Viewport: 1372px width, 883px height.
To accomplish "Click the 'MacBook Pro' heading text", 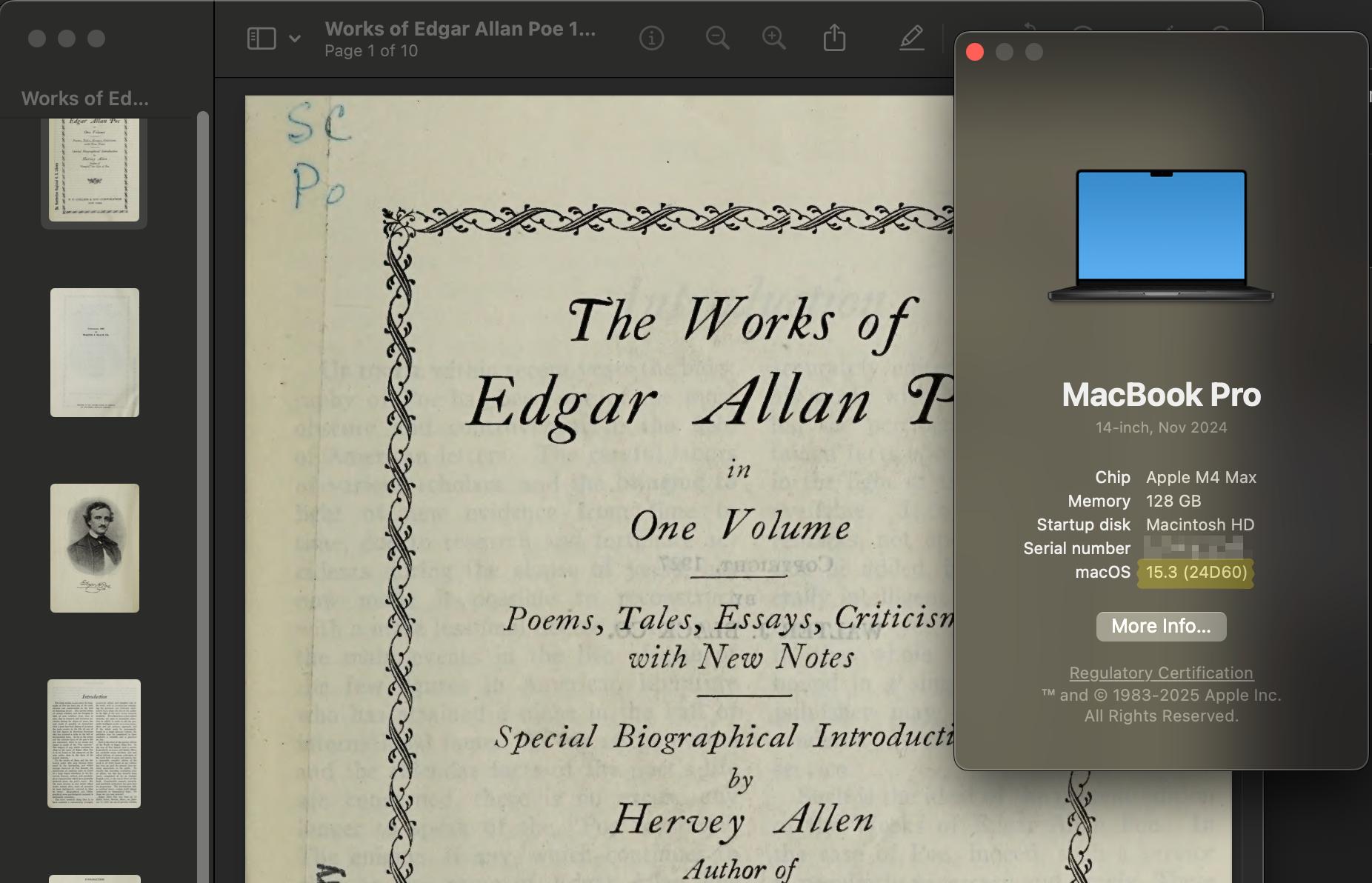I will (1161, 394).
